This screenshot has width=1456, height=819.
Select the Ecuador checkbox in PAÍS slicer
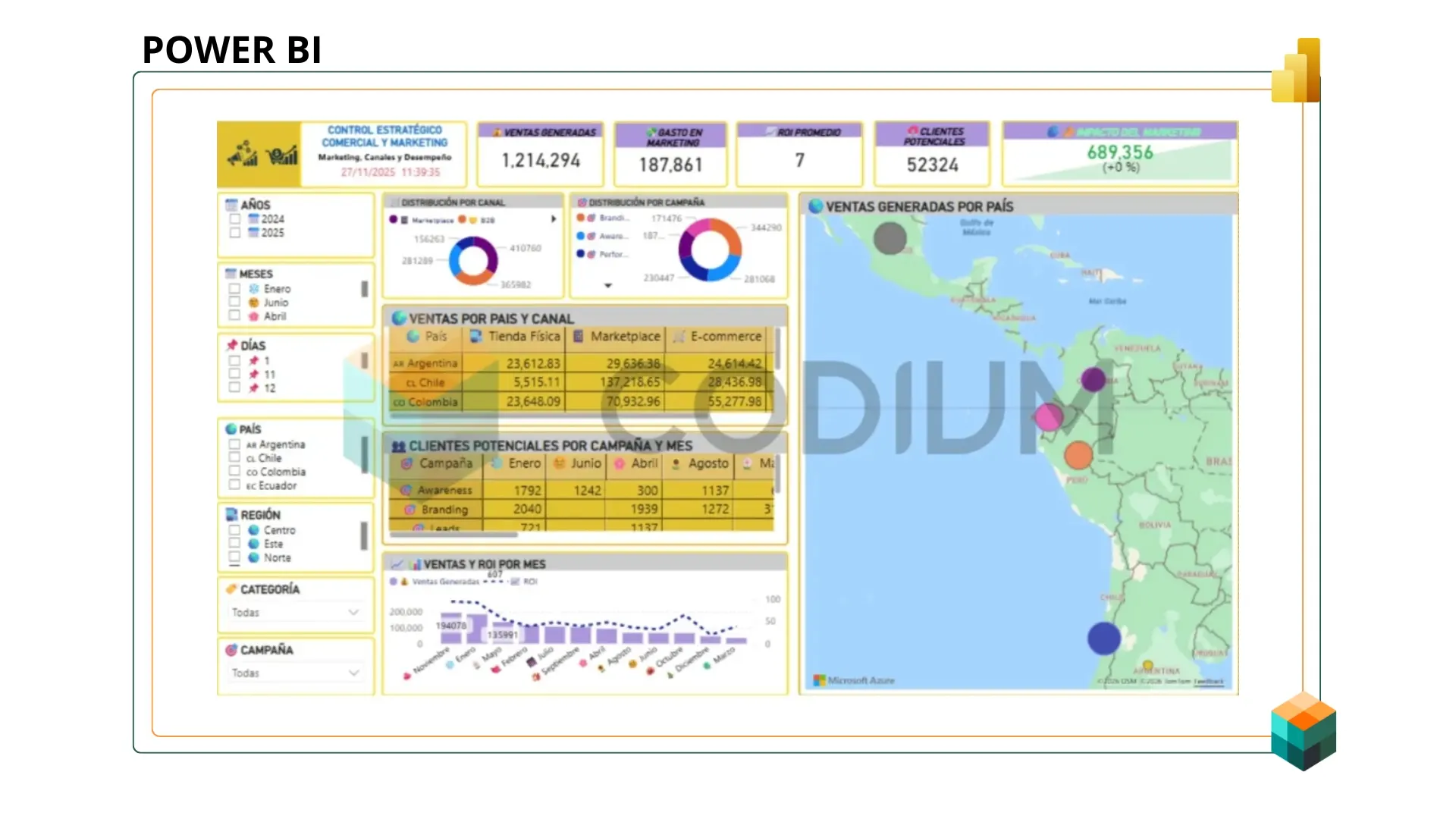pyautogui.click(x=234, y=485)
